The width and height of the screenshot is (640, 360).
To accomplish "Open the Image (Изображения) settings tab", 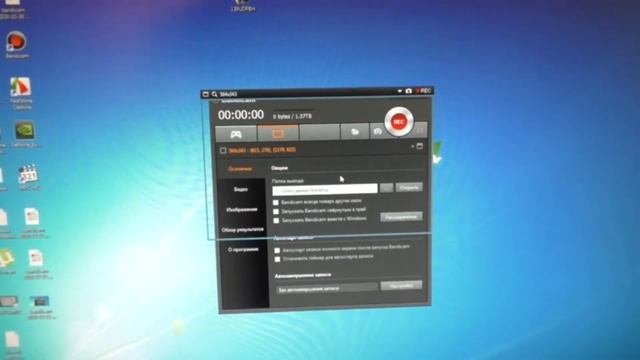I will click(x=242, y=209).
